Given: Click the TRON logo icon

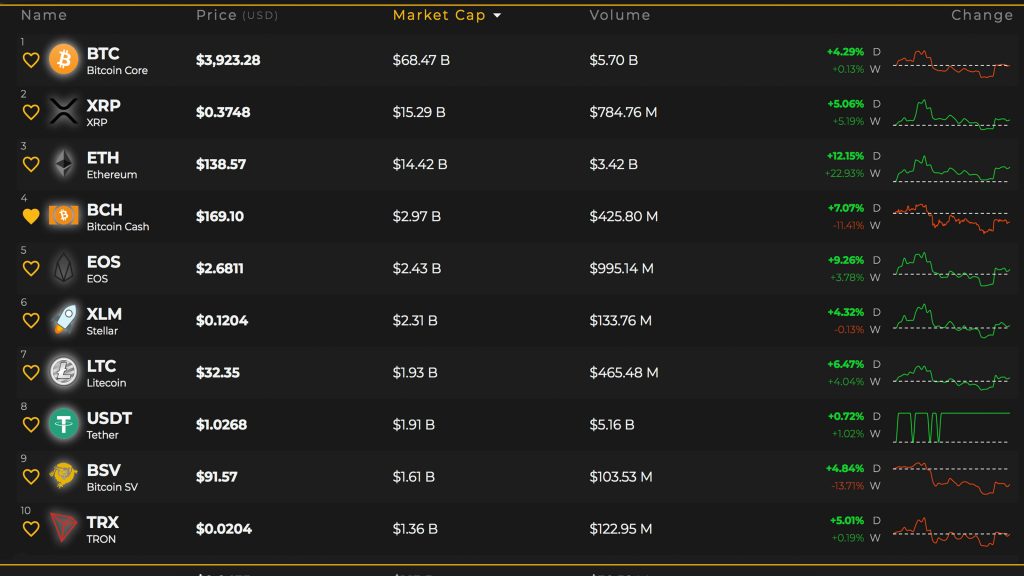Looking at the screenshot, I should (x=64, y=528).
